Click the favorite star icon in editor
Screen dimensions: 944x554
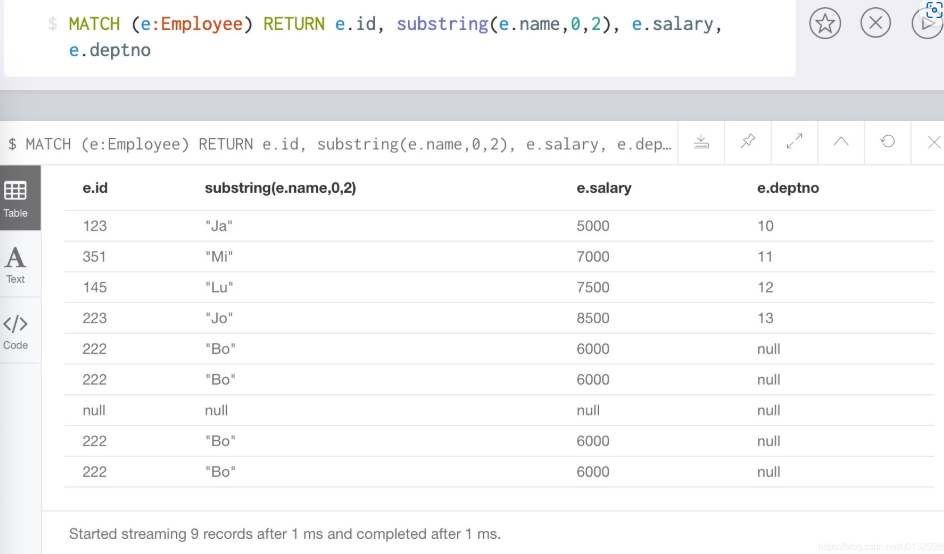(x=825, y=23)
